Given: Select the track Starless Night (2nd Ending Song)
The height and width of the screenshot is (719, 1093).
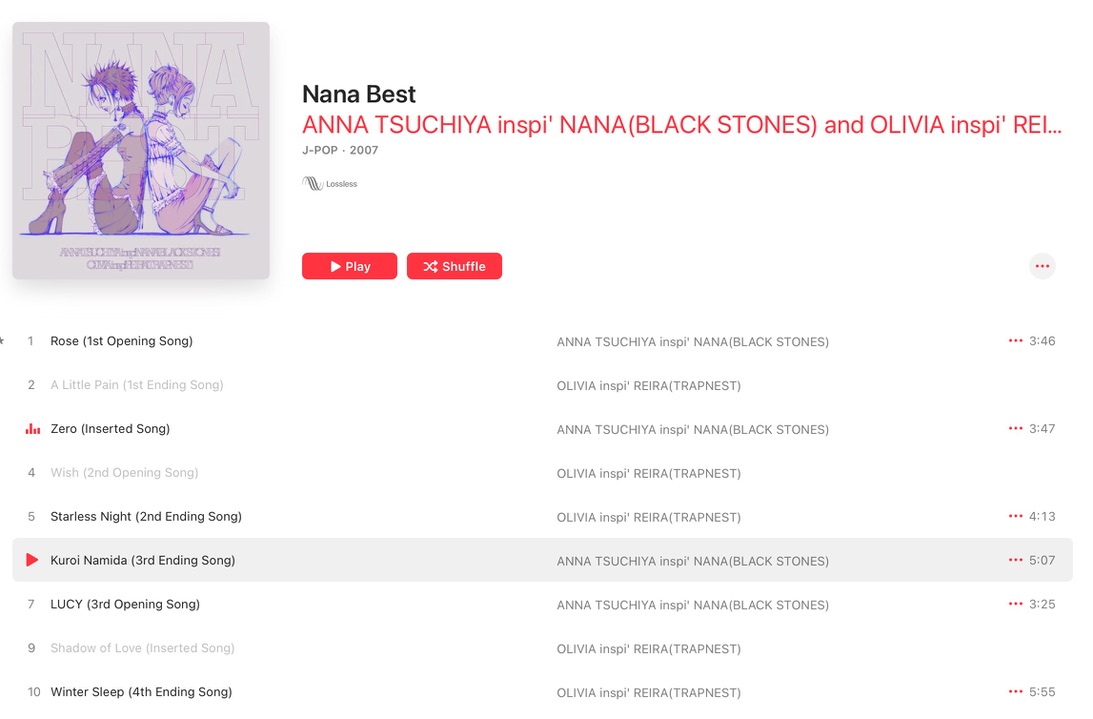Looking at the screenshot, I should coord(146,517).
